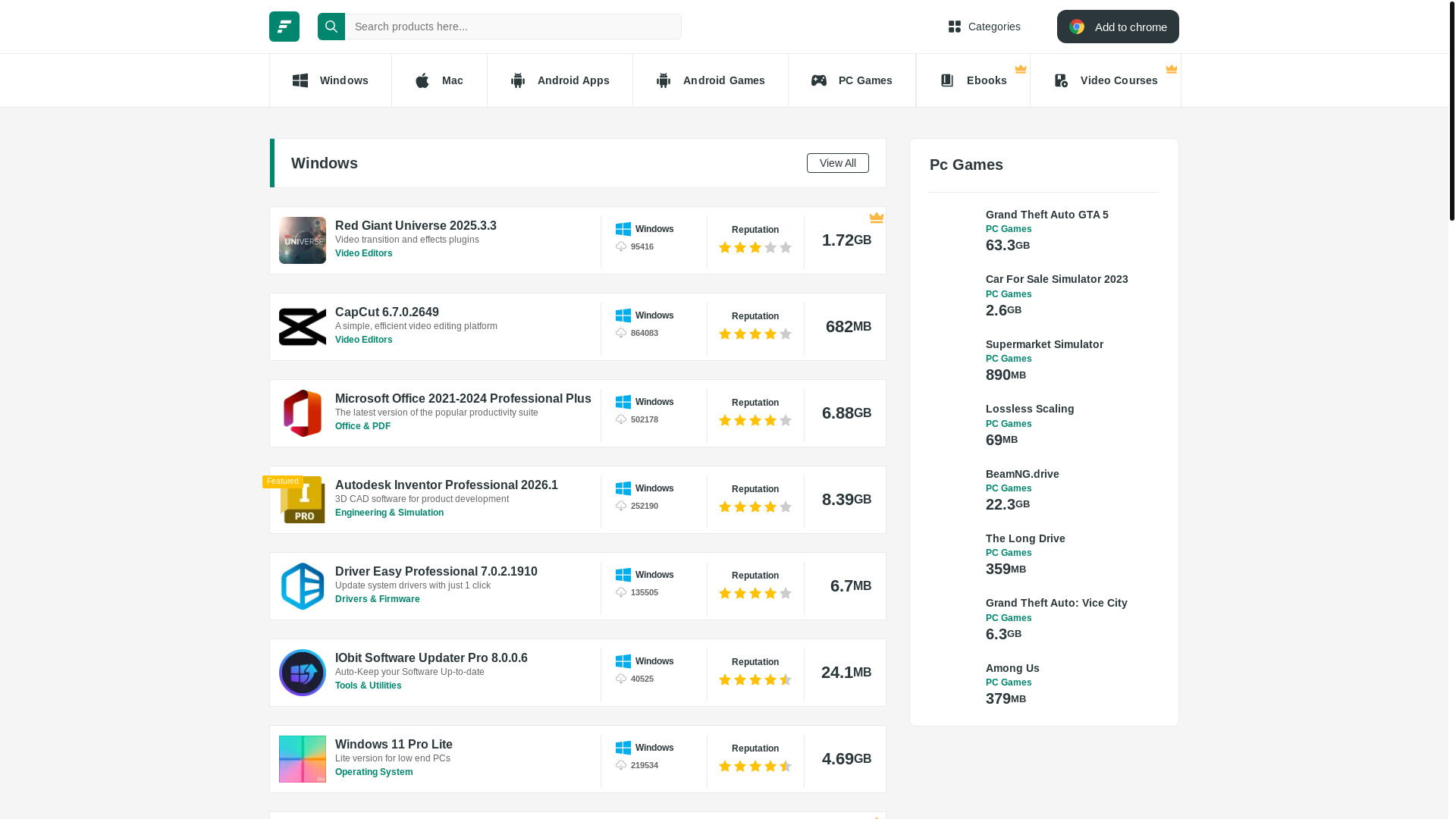Click View All in the Windows section
Screen dimensions: 1456x819
838,163
